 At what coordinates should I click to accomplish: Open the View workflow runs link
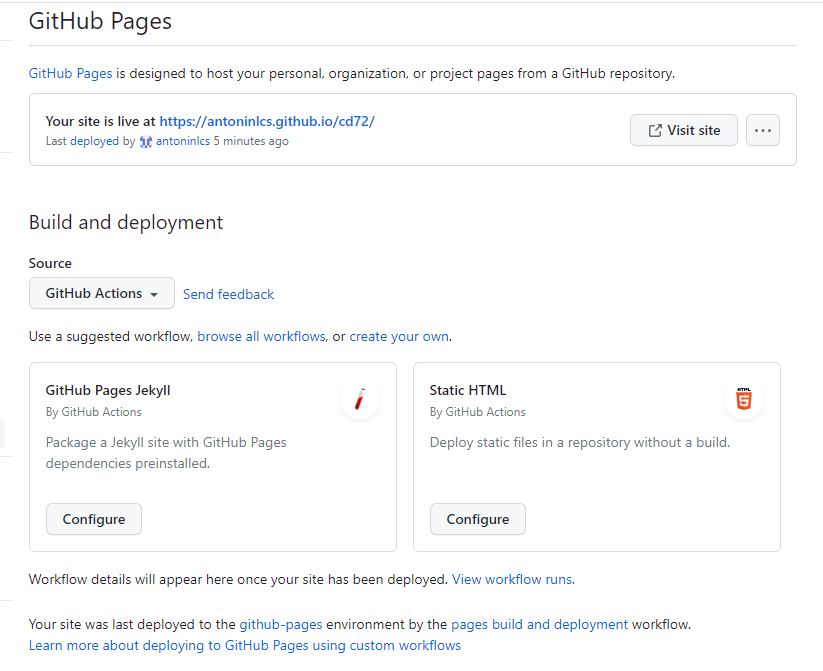click(x=513, y=579)
